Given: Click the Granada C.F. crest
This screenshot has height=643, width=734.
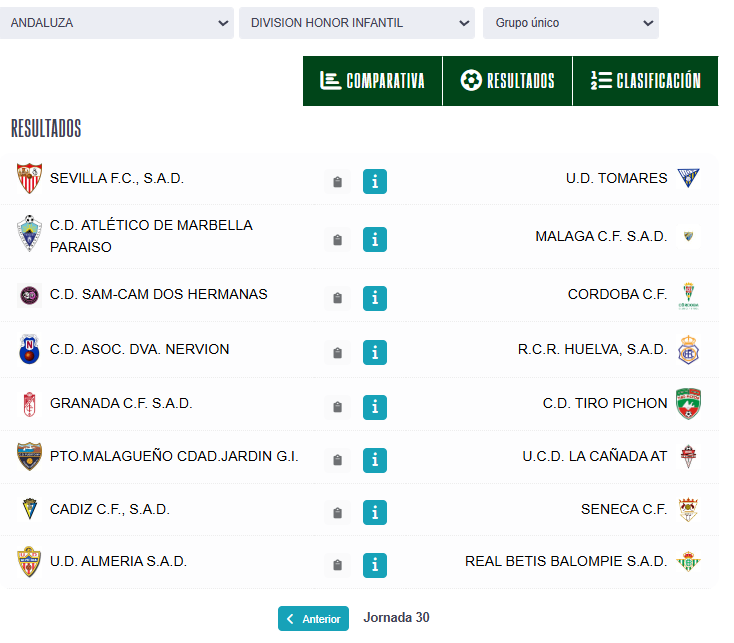Looking at the screenshot, I should (x=29, y=404).
